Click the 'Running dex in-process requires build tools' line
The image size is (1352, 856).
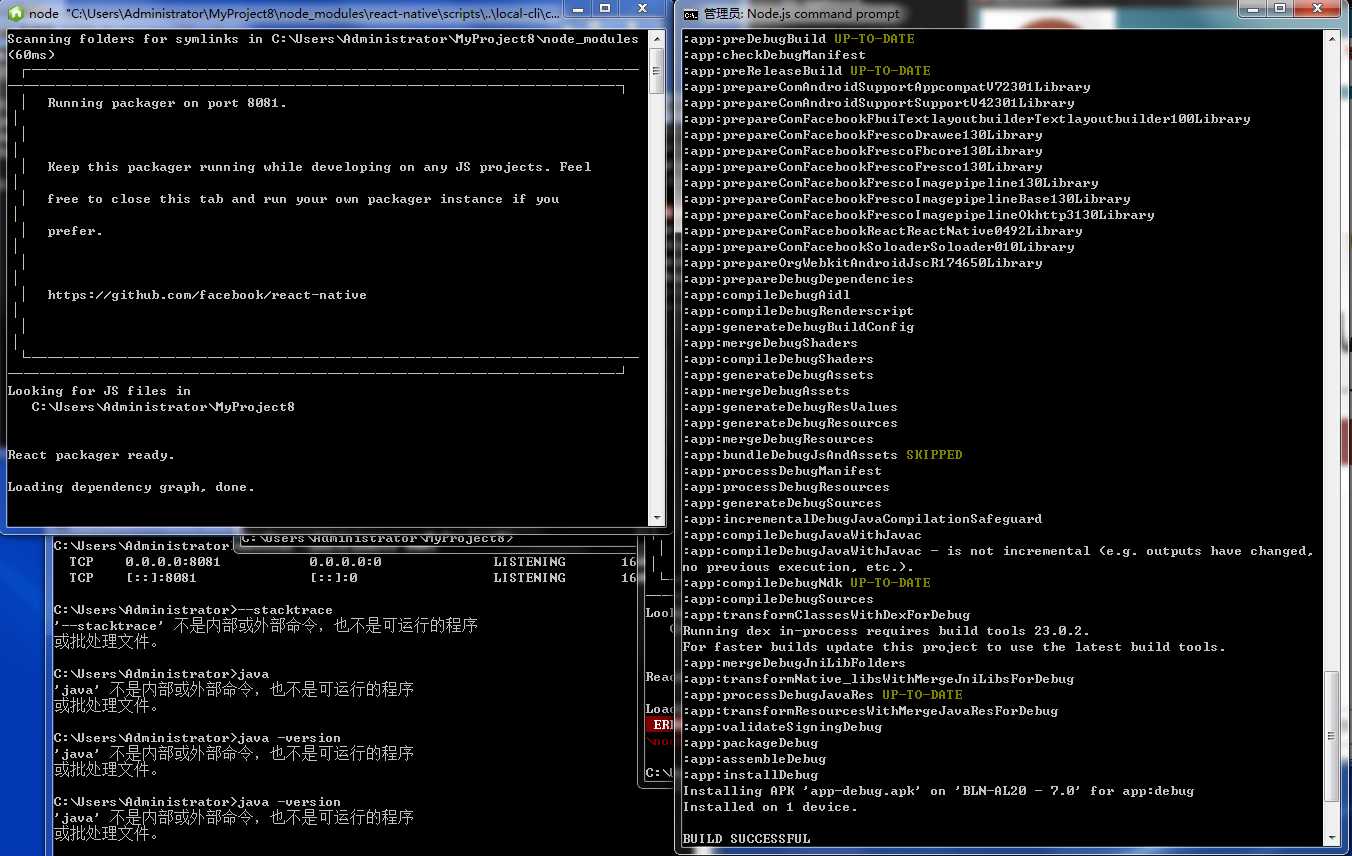coord(886,631)
